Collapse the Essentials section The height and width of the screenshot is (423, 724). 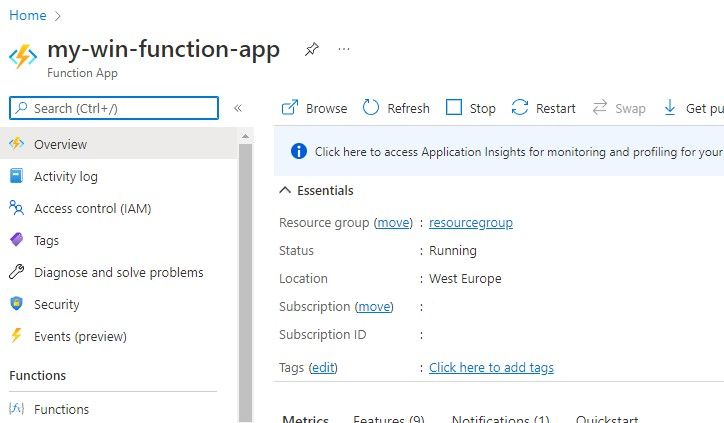[x=316, y=190]
